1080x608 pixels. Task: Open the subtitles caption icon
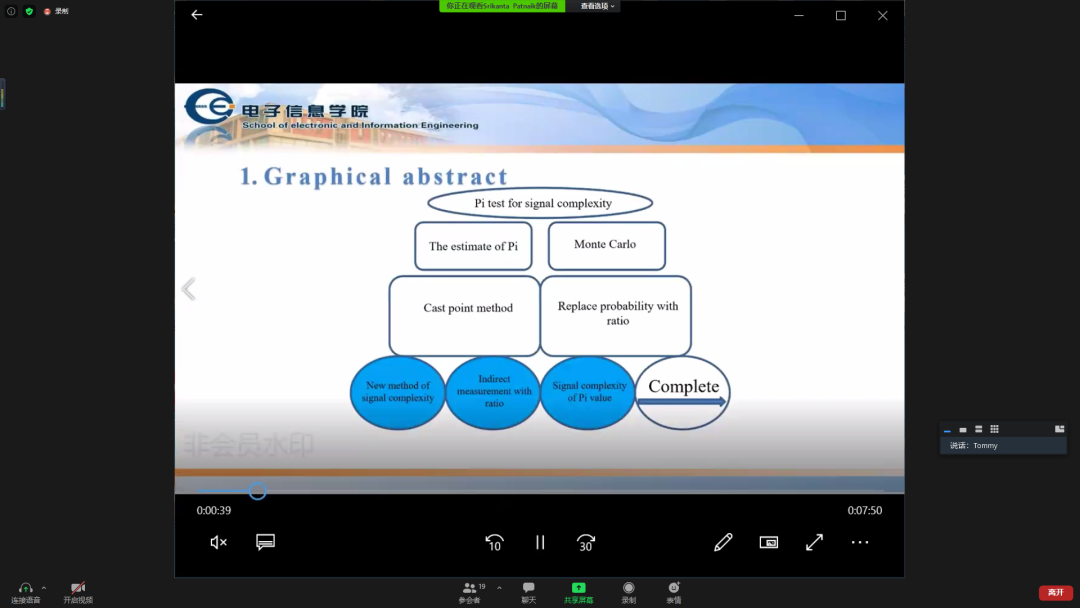265,542
